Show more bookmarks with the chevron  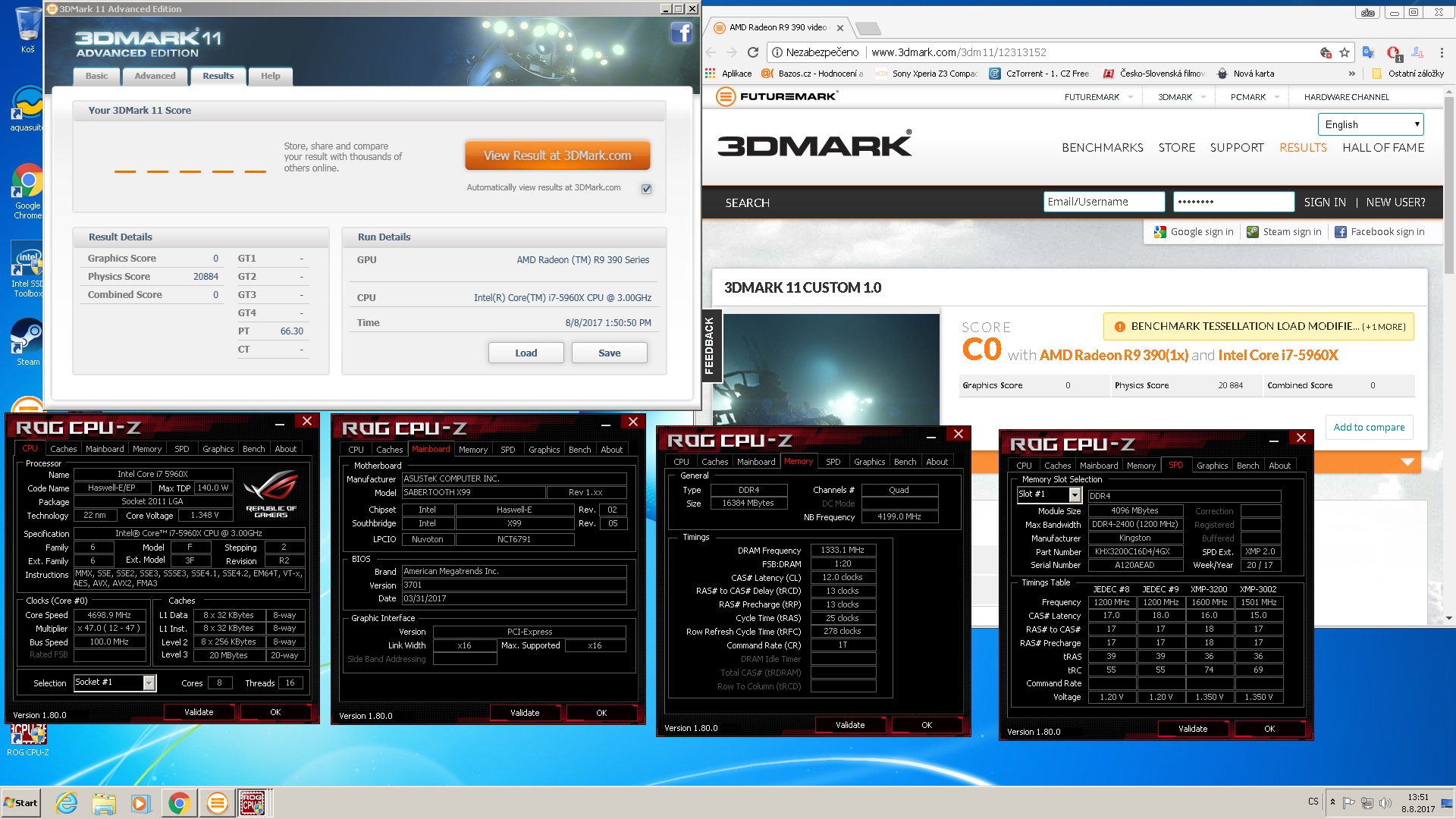point(1351,74)
